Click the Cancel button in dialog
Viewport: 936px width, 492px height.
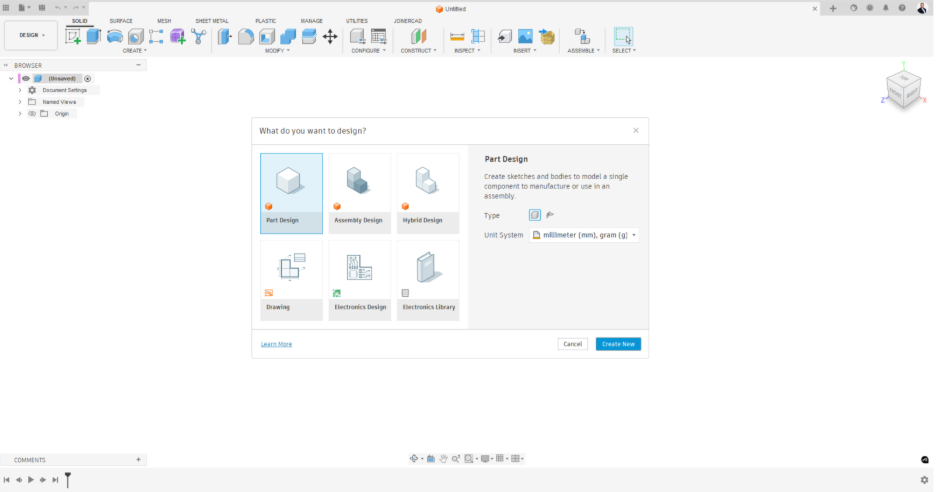[x=572, y=344]
